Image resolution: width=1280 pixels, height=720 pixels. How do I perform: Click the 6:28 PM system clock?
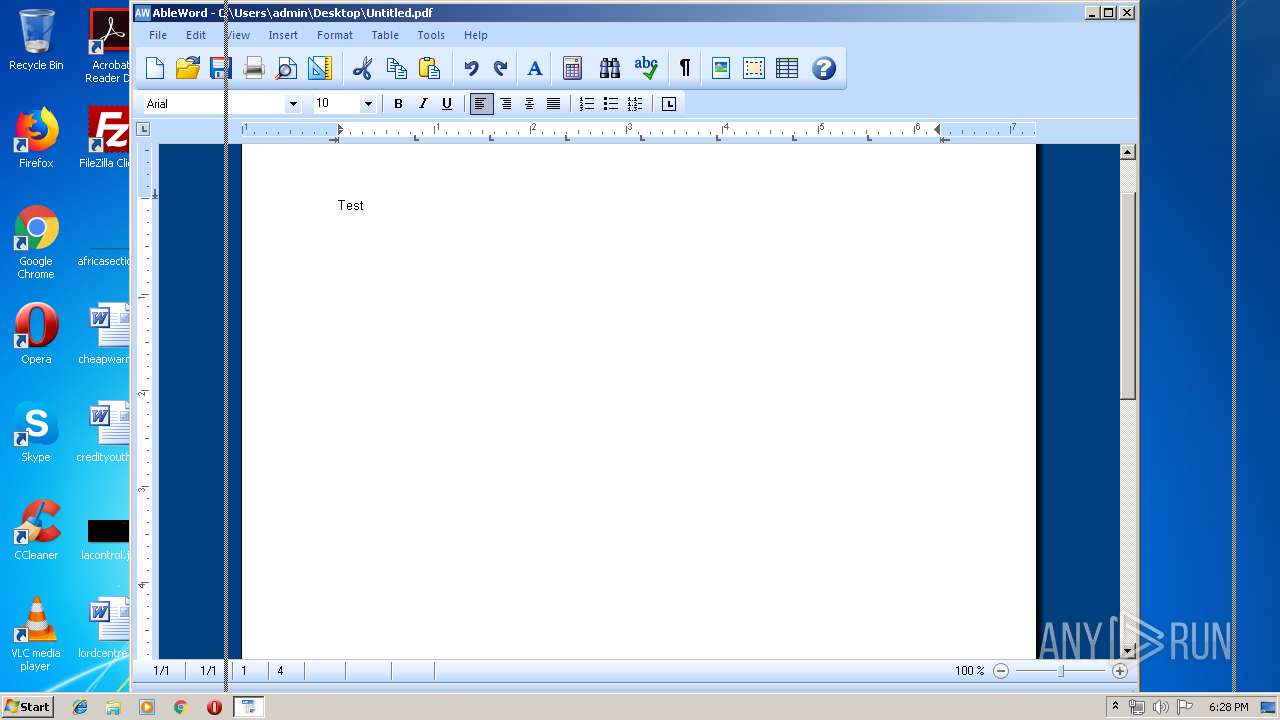[1228, 707]
